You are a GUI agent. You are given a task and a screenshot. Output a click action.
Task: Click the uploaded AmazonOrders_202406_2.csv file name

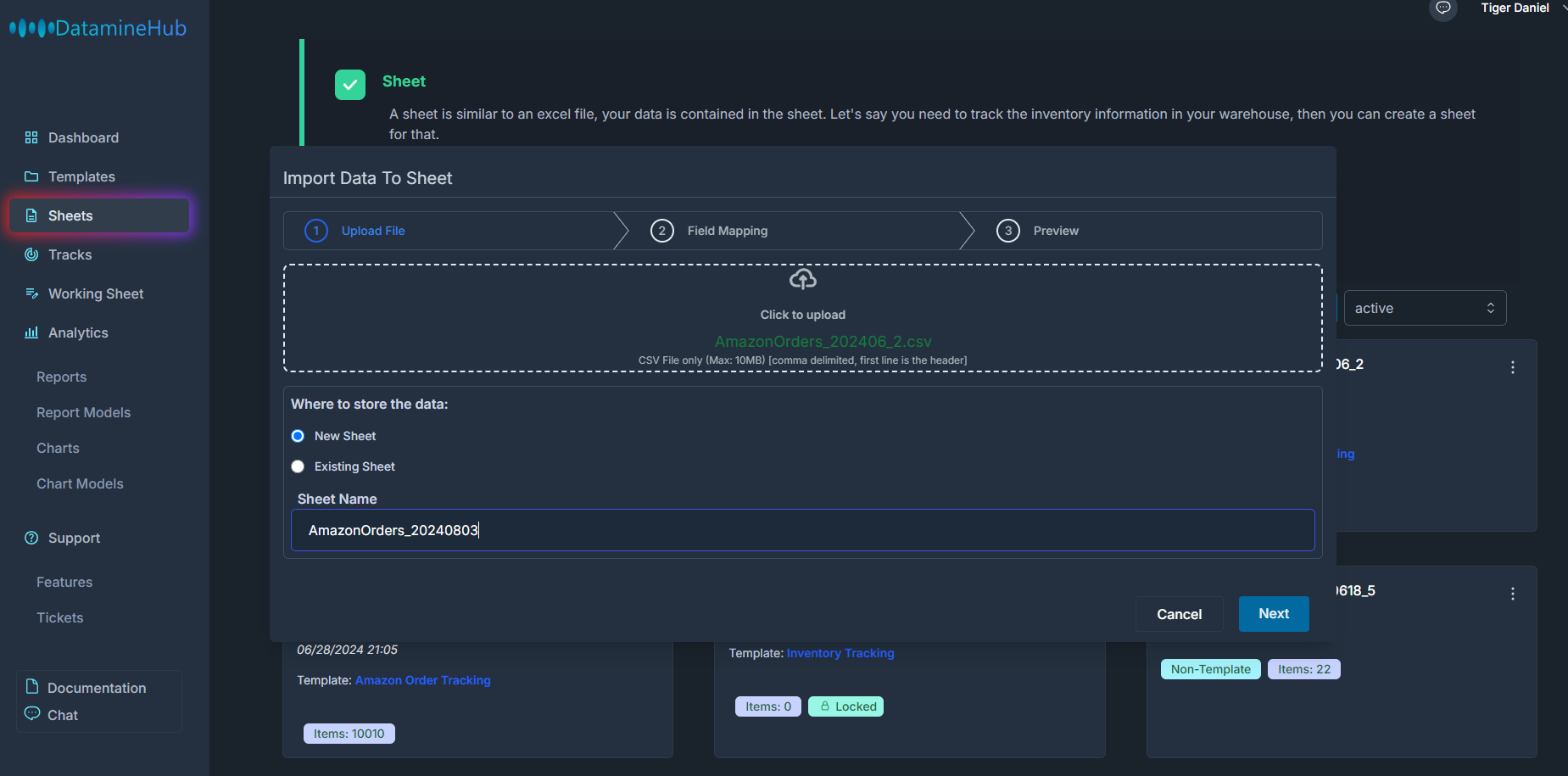823,341
